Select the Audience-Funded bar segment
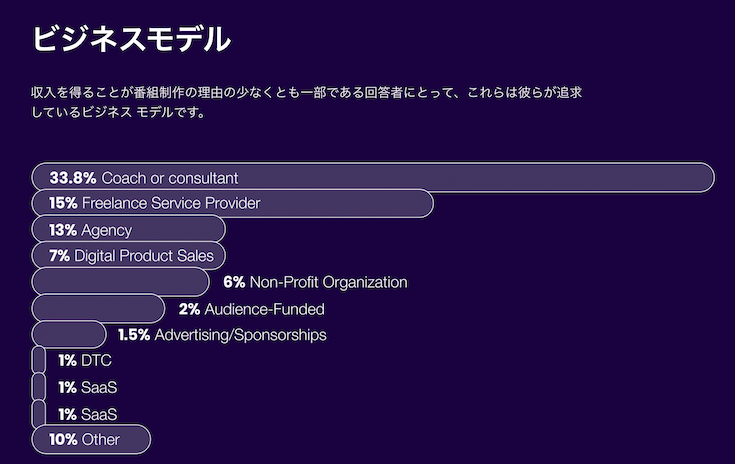The image size is (735, 464). (x=98, y=308)
